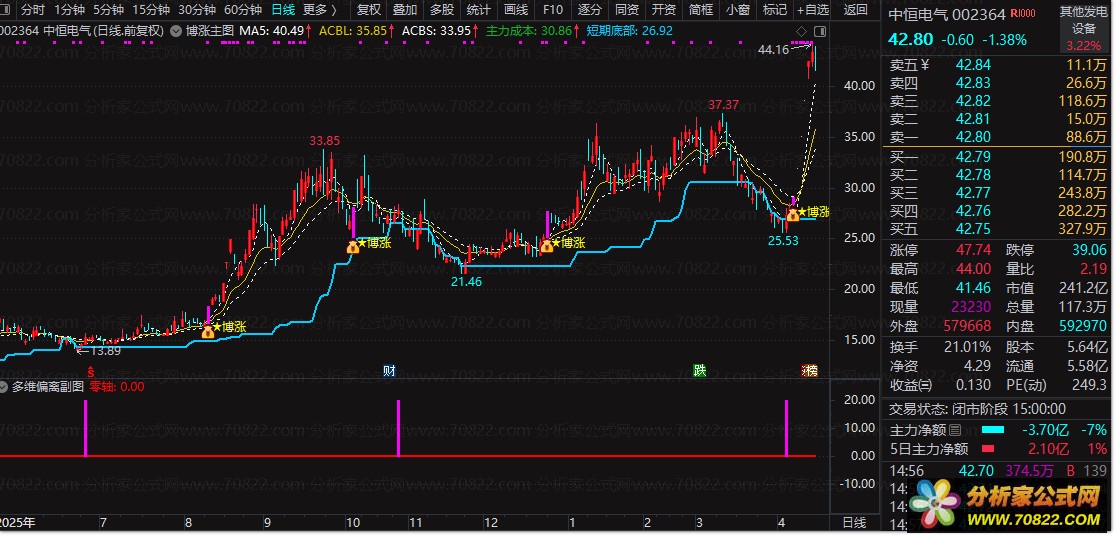Click the 14:56 trade row at 42.70
Image resolution: width=1117 pixels, height=536 pixels.
pyautogui.click(x=999, y=470)
